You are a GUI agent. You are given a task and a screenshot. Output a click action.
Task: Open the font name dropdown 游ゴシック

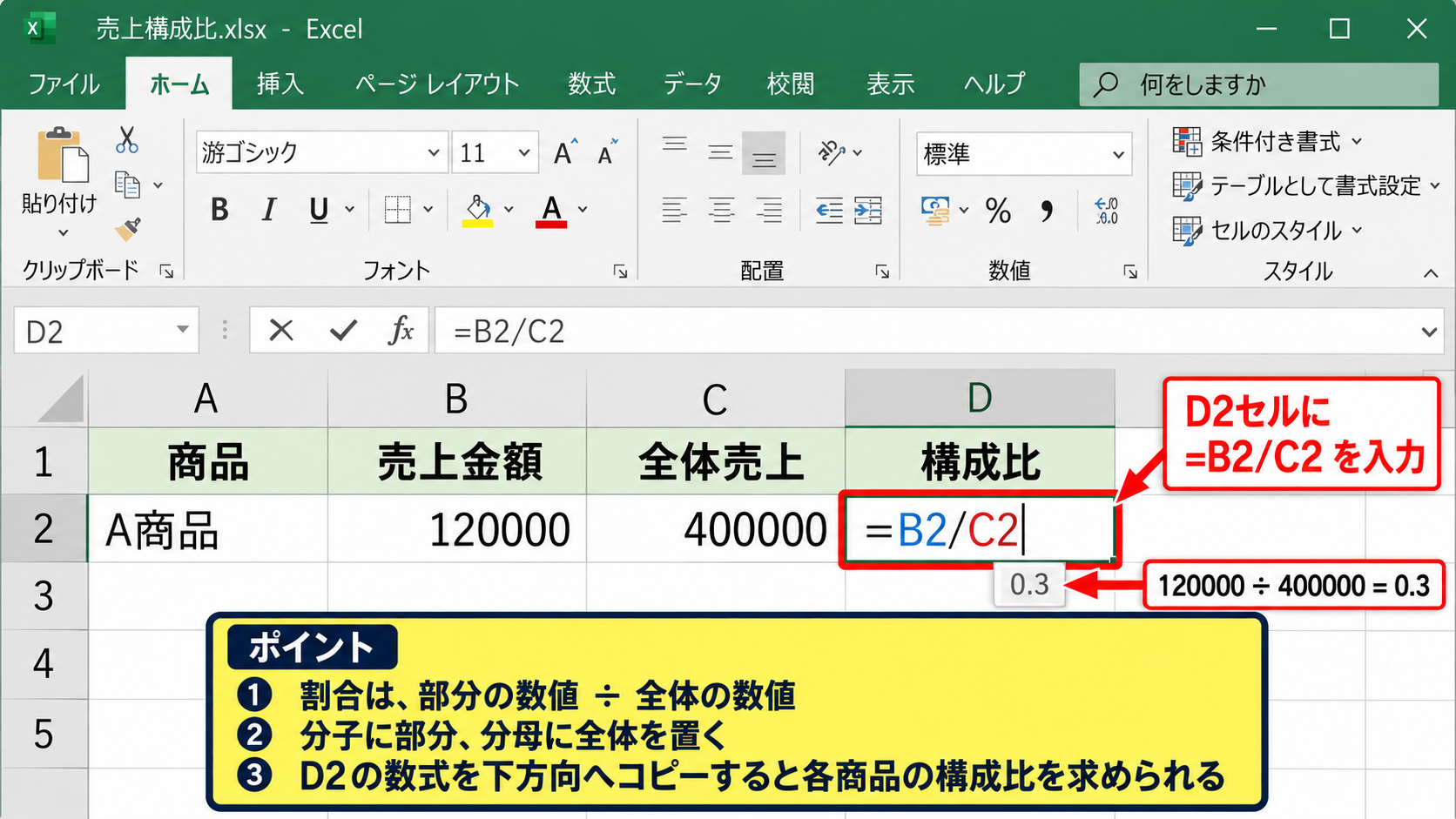[433, 153]
